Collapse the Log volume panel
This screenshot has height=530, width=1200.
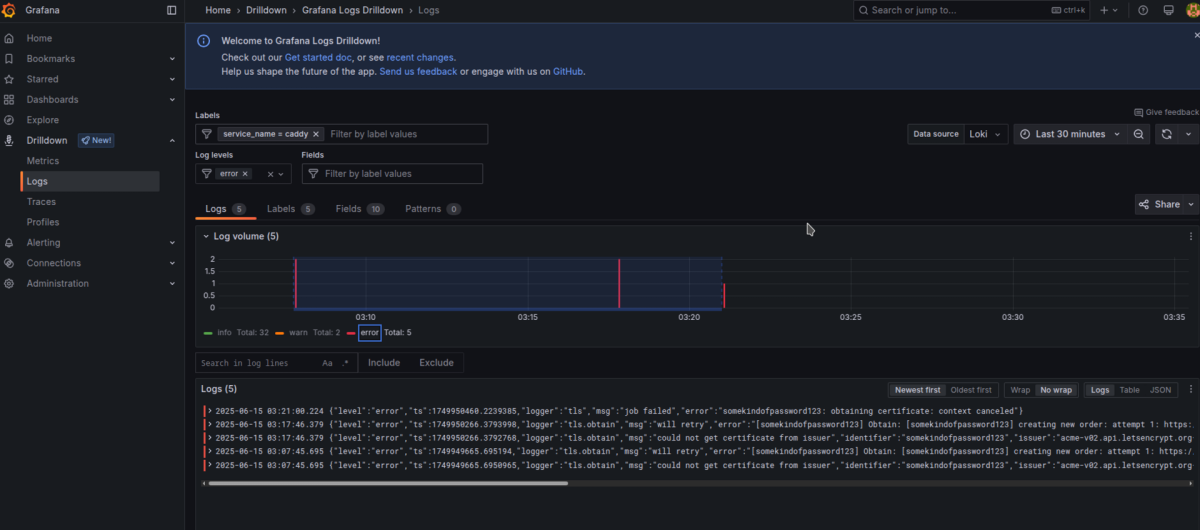coord(205,237)
